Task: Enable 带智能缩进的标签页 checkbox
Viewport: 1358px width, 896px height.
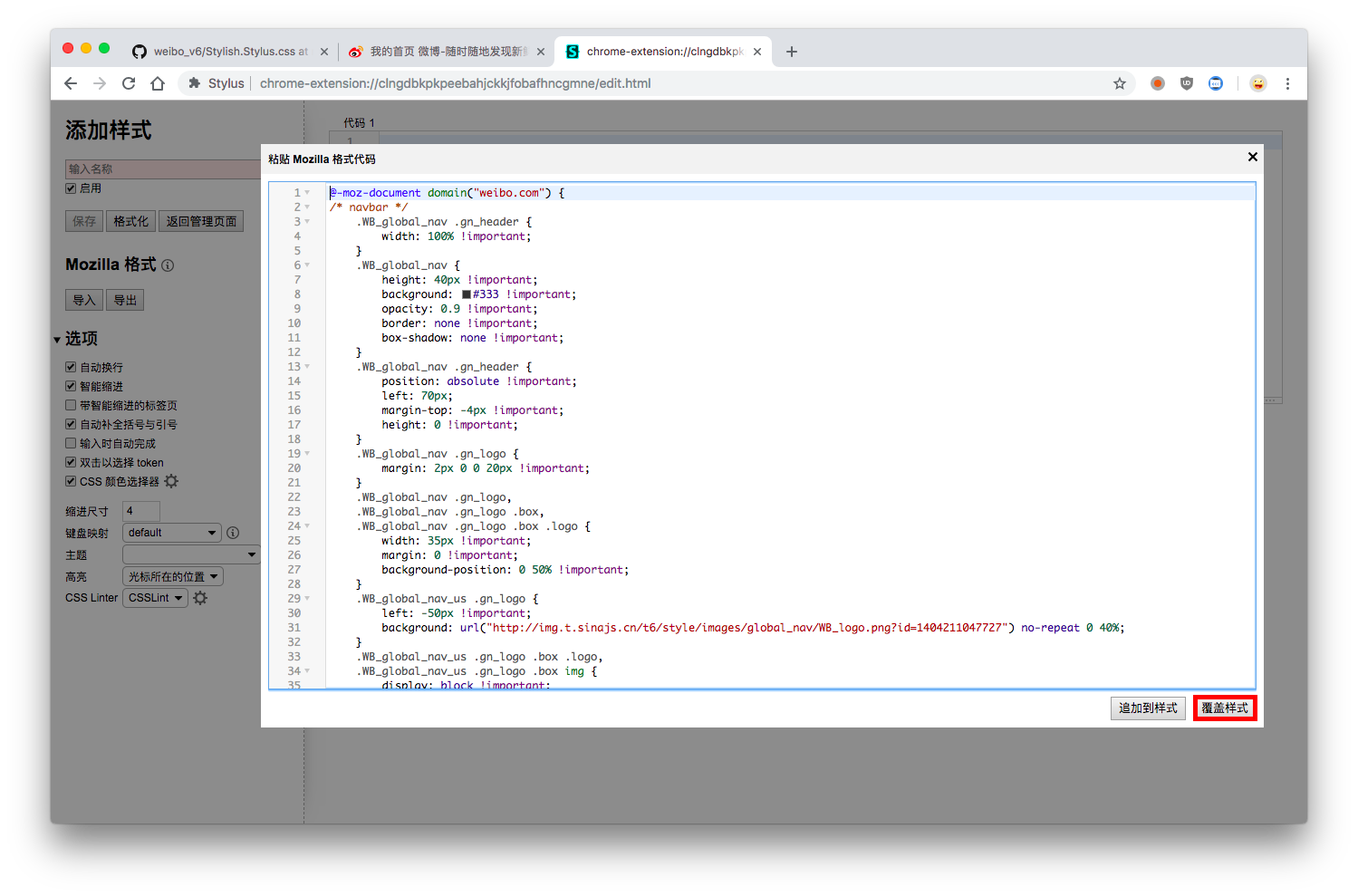Action: (71, 405)
